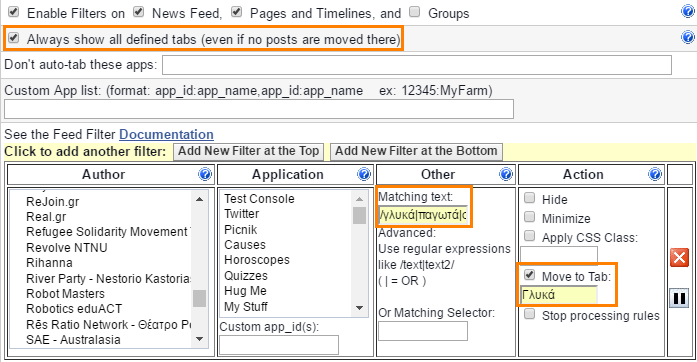Open the Feed Filter Documentation link

click(x=166, y=134)
